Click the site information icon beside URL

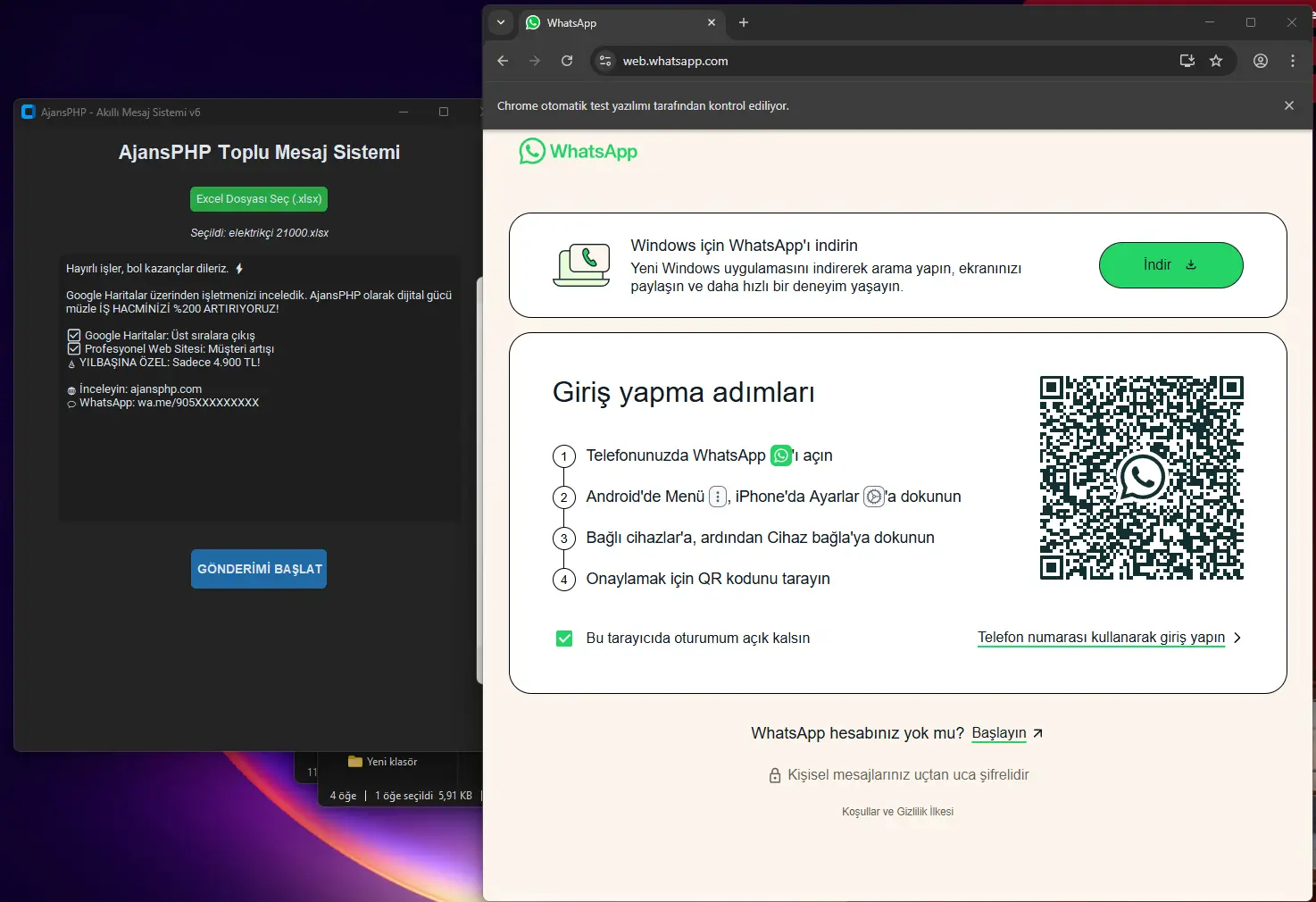tap(605, 61)
